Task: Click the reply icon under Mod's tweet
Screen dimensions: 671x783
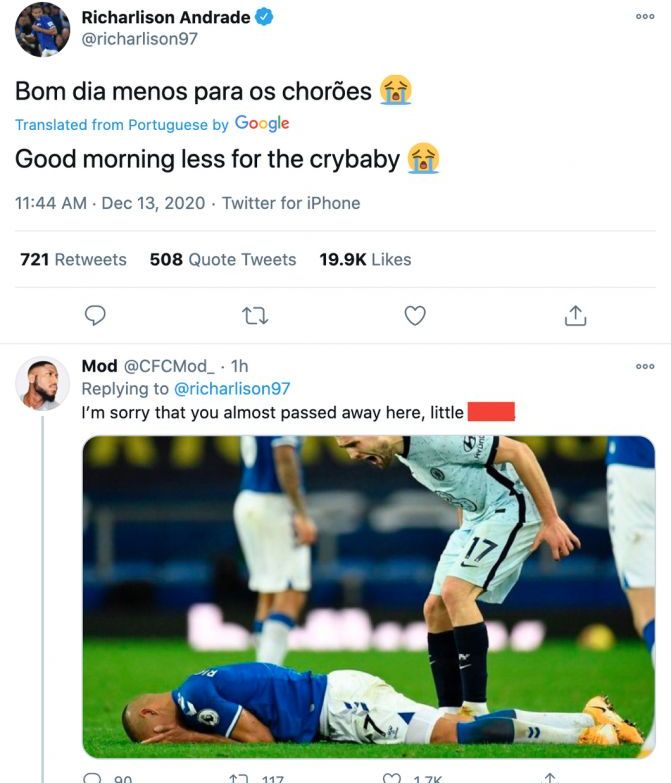Action: [93, 778]
